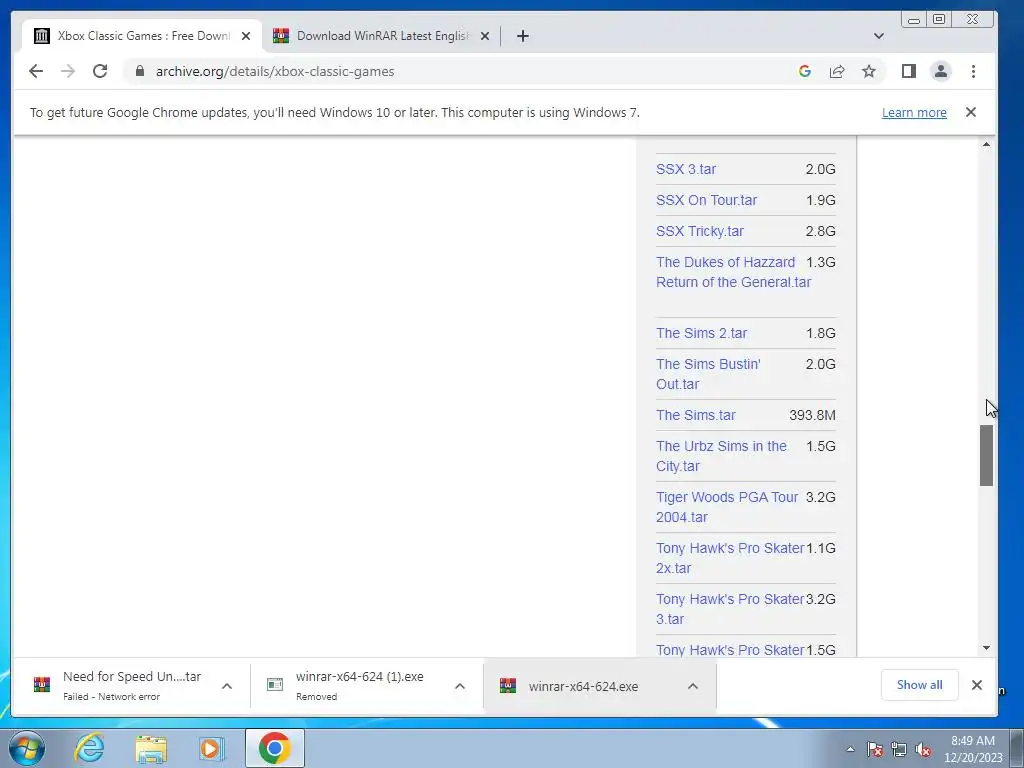The image size is (1024, 768).
Task: Click the scrollbar up arrow
Action: 986,144
